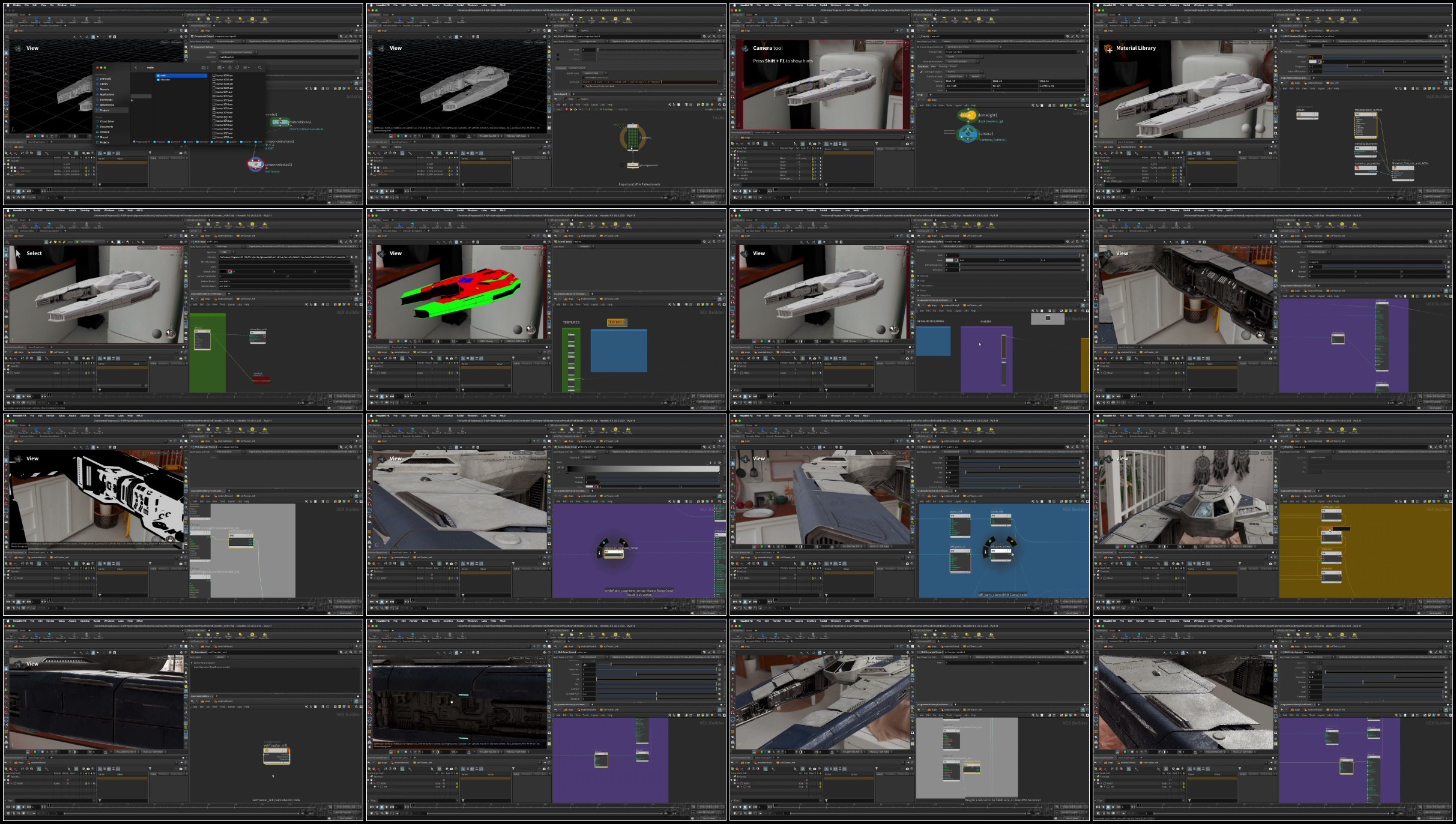Select the bump.1012.exr file checkbox icon

tap(214, 96)
